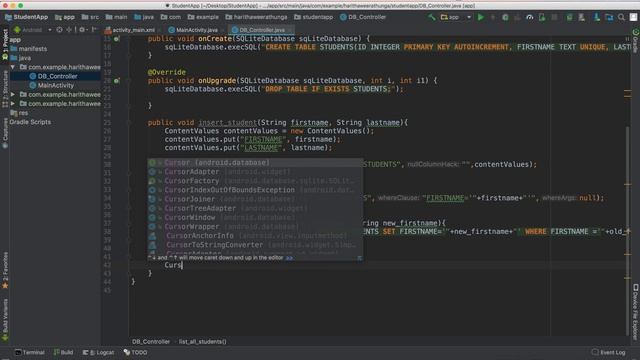Collapse the first com.example.harithawee package
Screen dimensions: 640x360
tap(13, 67)
